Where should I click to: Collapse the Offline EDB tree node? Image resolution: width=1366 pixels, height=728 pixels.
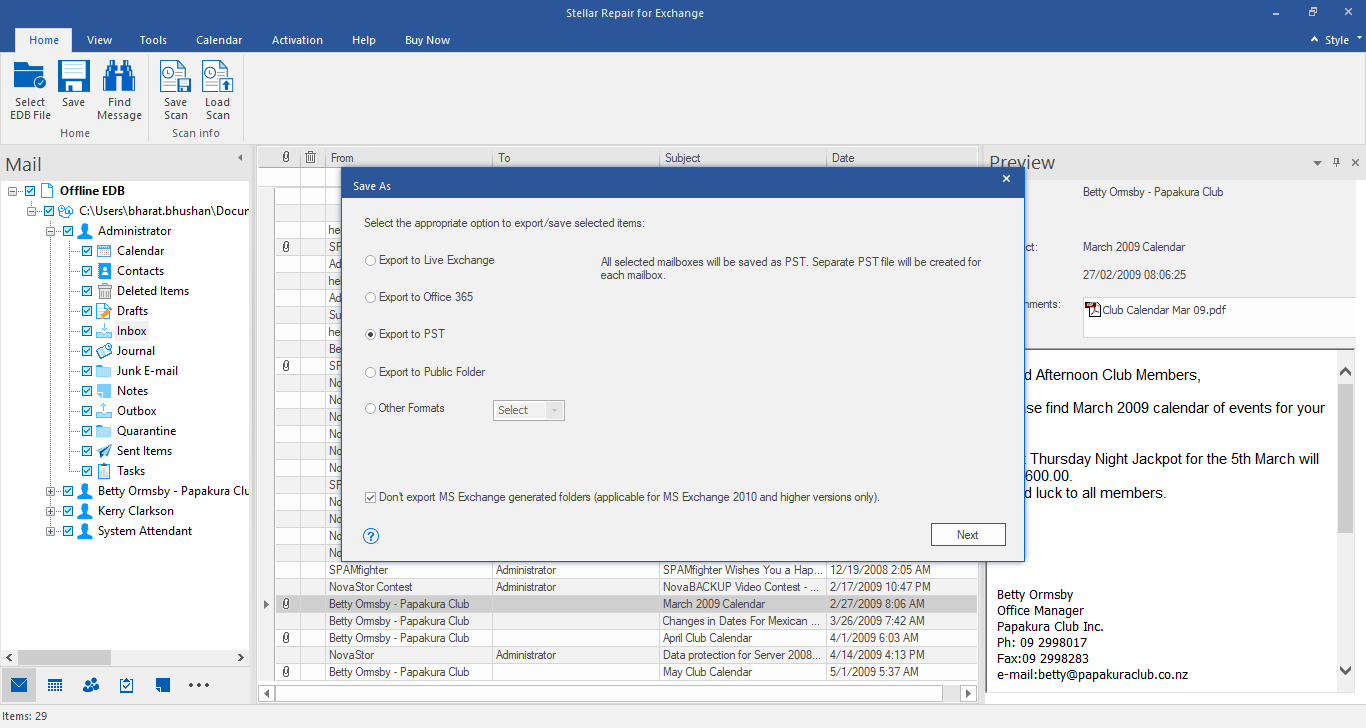coord(12,191)
